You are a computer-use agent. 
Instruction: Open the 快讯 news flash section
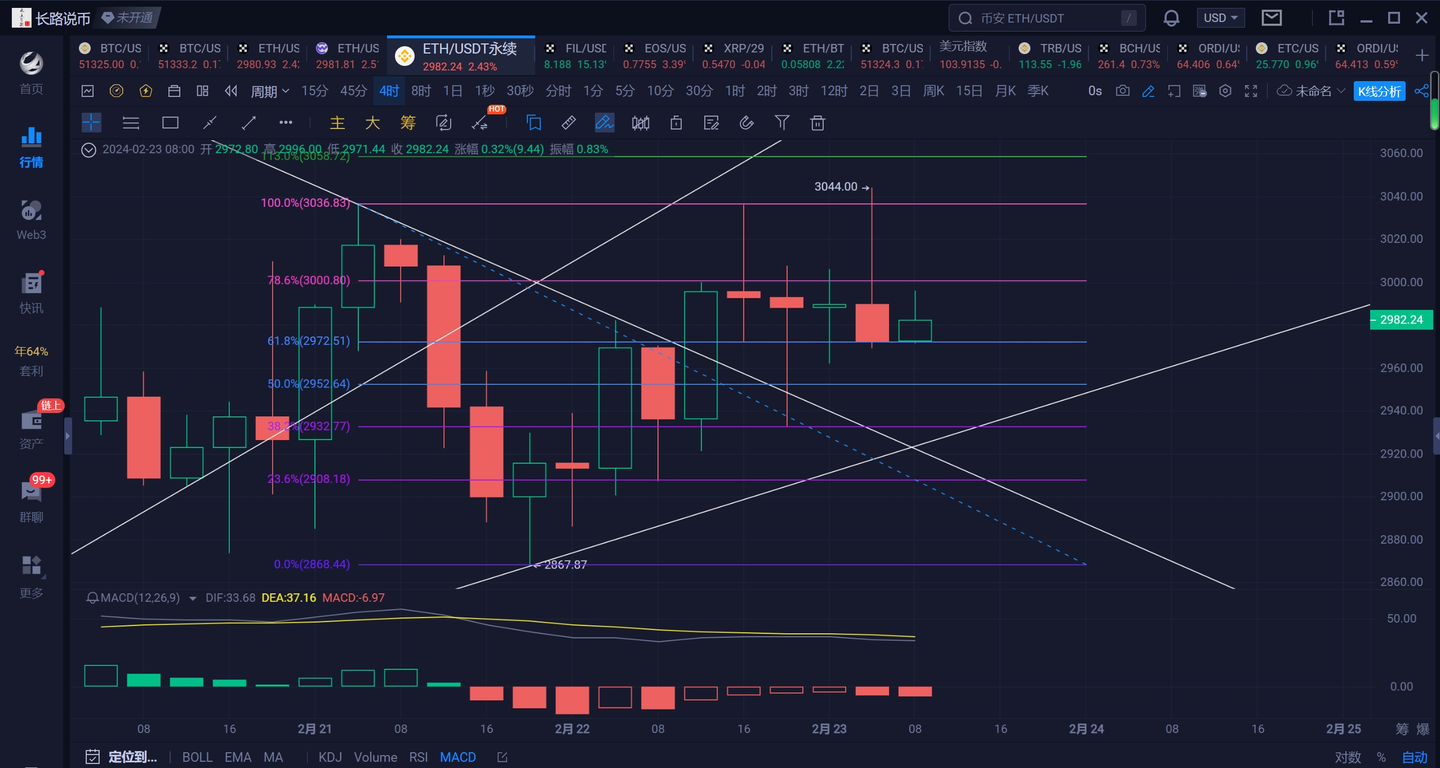point(31,292)
